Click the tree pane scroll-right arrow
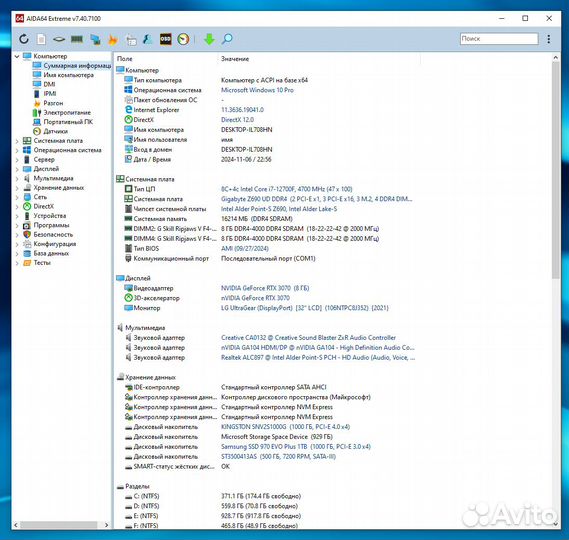 point(106,525)
